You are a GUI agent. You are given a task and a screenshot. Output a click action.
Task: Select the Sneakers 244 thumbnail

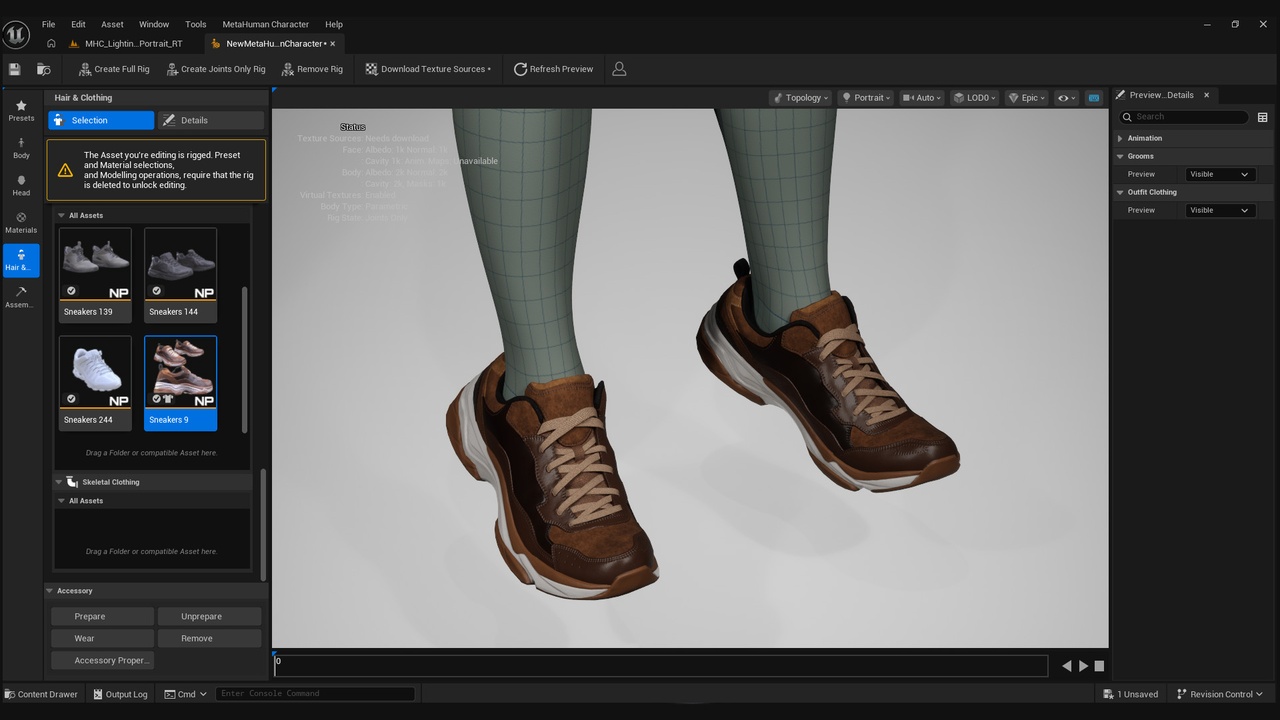[x=95, y=382]
